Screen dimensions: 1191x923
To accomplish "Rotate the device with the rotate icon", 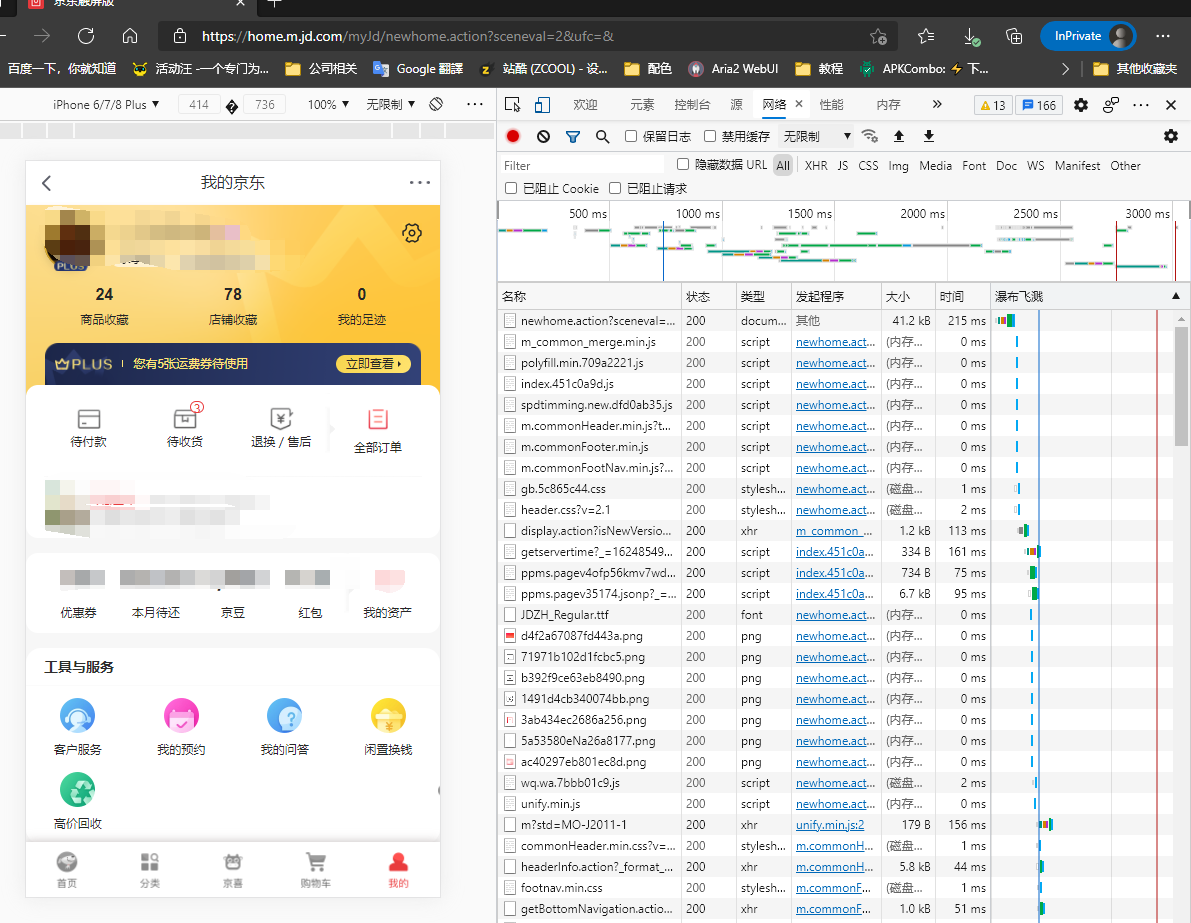I will pos(436,104).
